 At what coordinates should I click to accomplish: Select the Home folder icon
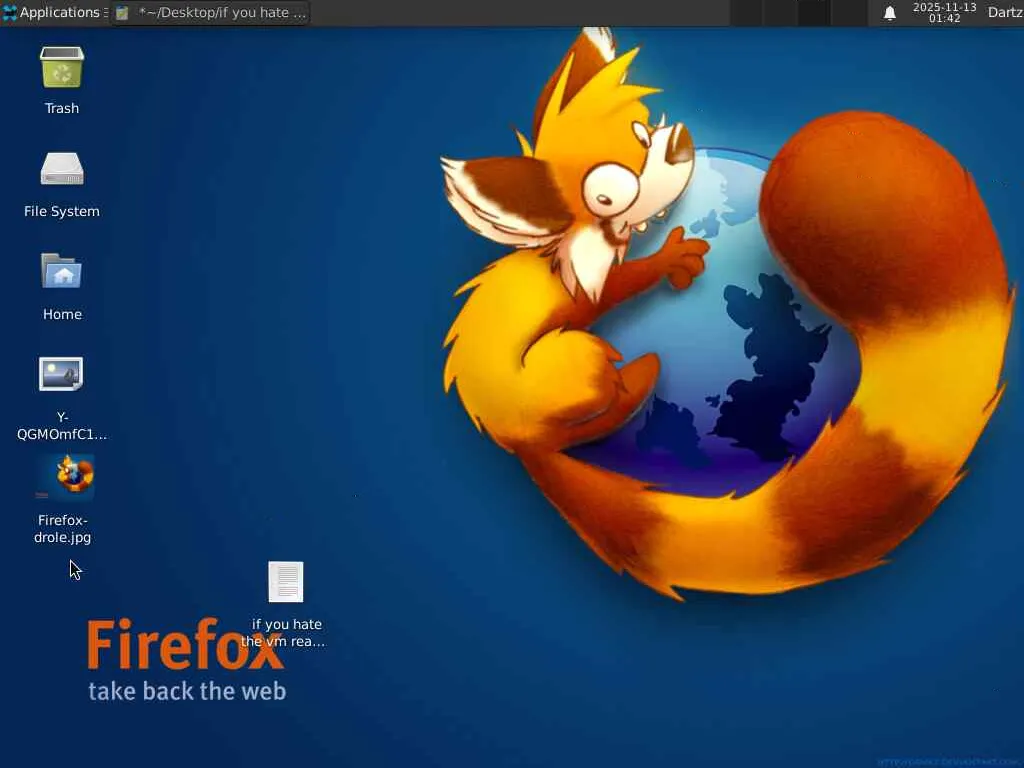(61, 271)
